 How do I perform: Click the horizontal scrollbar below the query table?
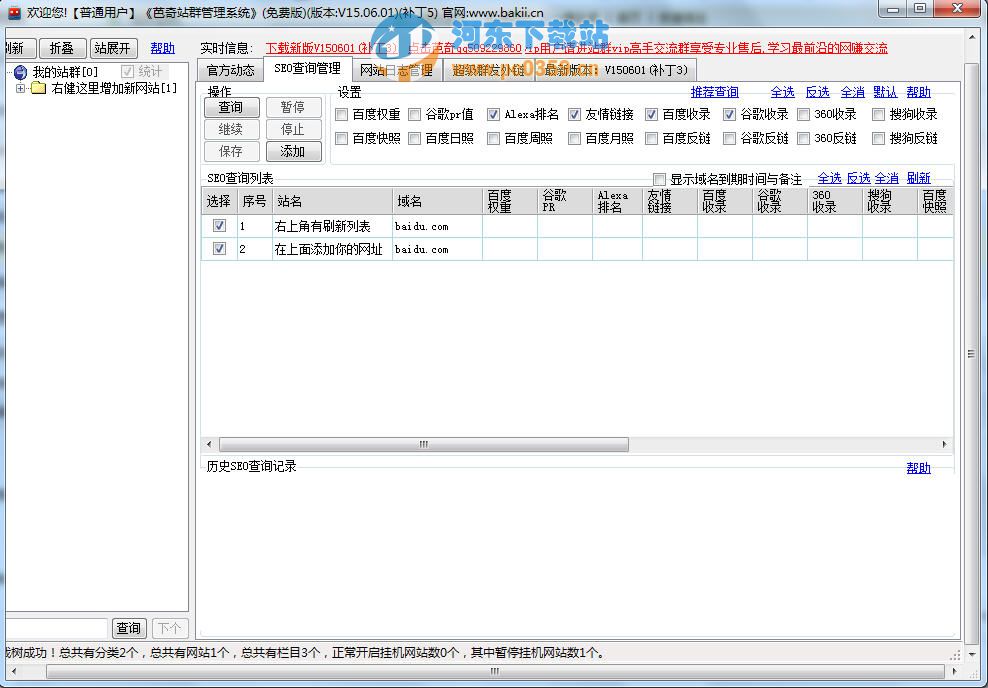coord(422,444)
